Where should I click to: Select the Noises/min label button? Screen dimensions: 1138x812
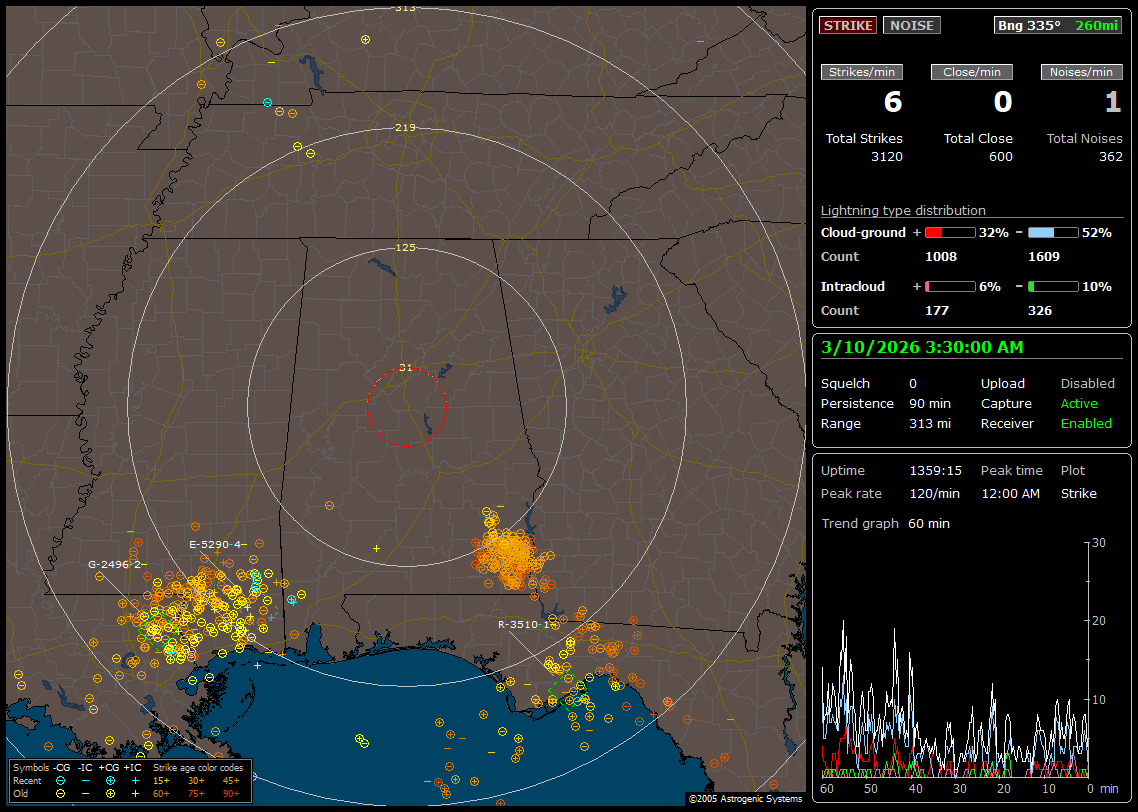1081,72
